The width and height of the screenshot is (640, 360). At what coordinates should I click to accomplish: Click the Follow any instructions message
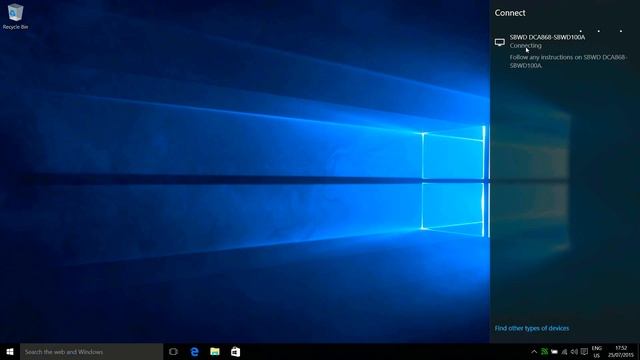coord(568,61)
